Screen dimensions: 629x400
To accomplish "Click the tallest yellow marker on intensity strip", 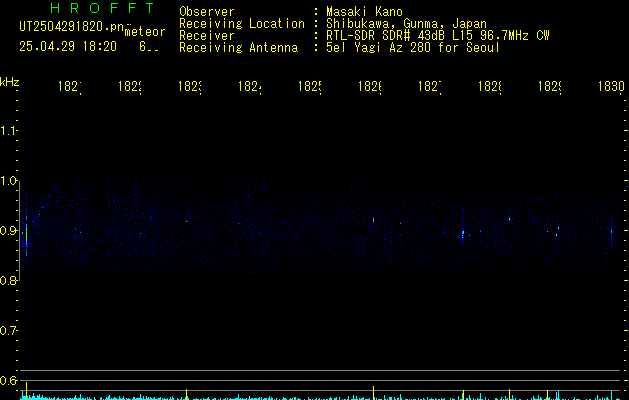I will 26,391.
